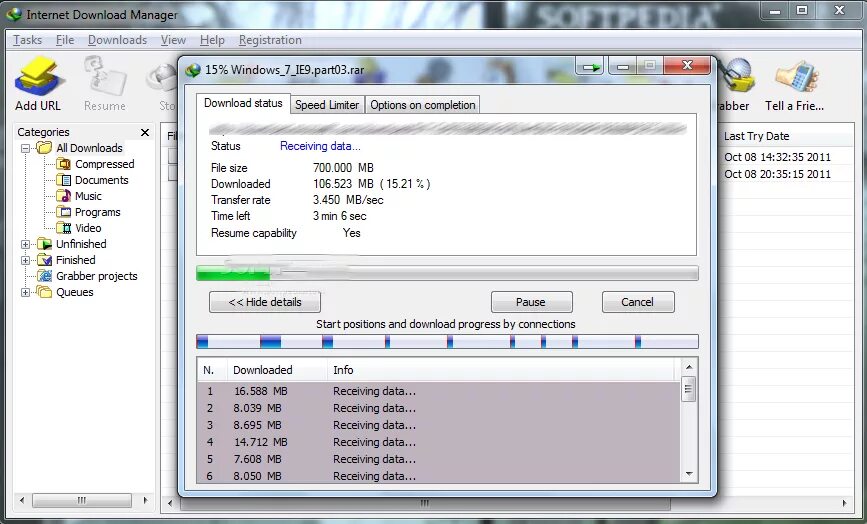867x524 pixels.
Task: Click the connections progress segment bar
Action: pyautogui.click(x=447, y=342)
